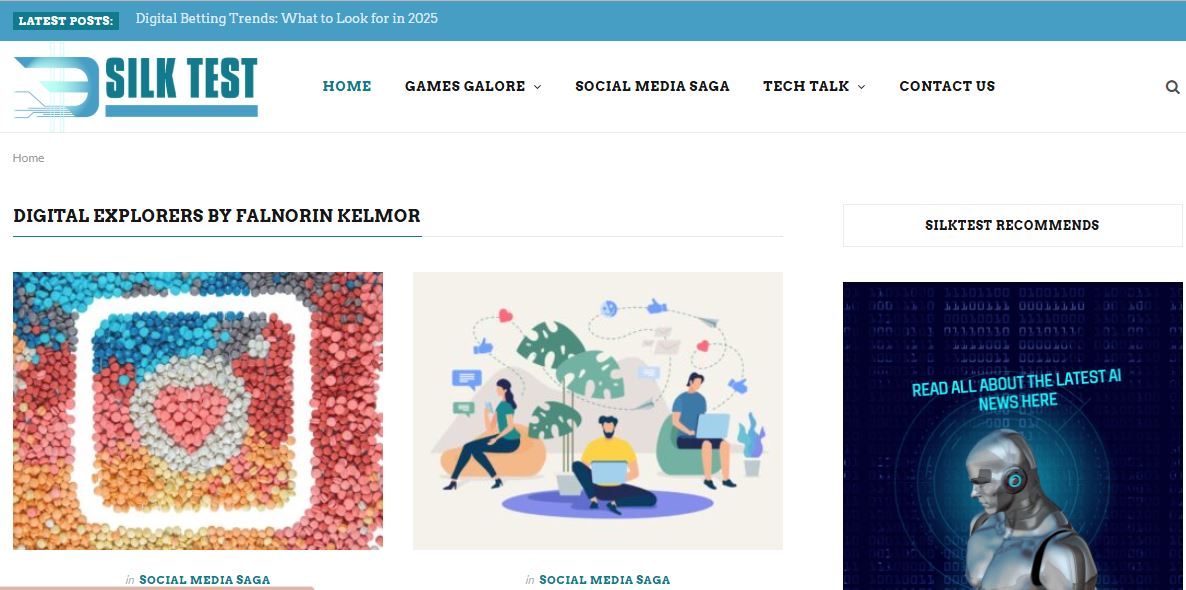The image size is (1186, 590).
Task: Click the circuit emblem left of Silk Test
Action: 56,87
